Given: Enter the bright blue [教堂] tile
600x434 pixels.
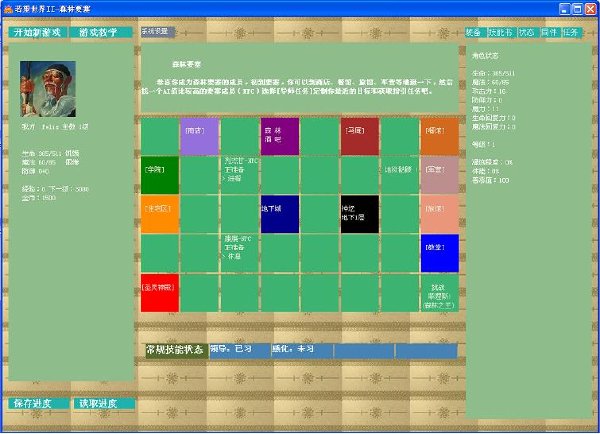Looking at the screenshot, I should (440, 253).
